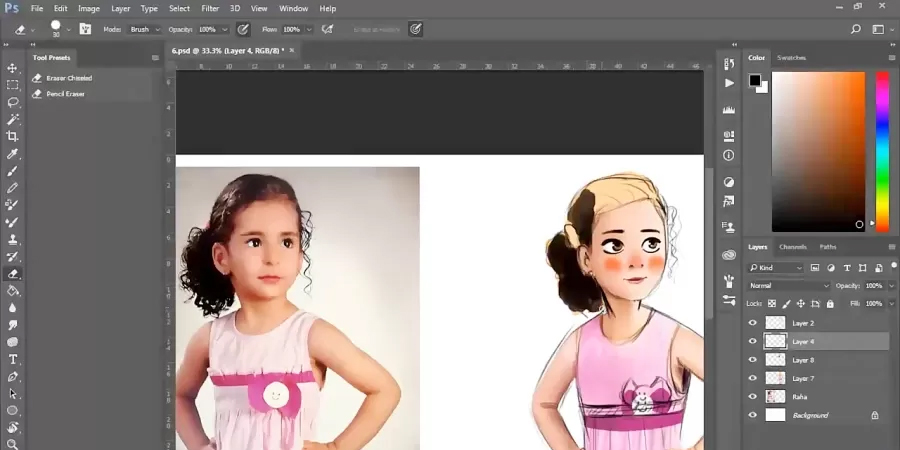Screen dimensions: 900x450
Task: Open the eraser Mode dropdown
Action: (x=143, y=30)
